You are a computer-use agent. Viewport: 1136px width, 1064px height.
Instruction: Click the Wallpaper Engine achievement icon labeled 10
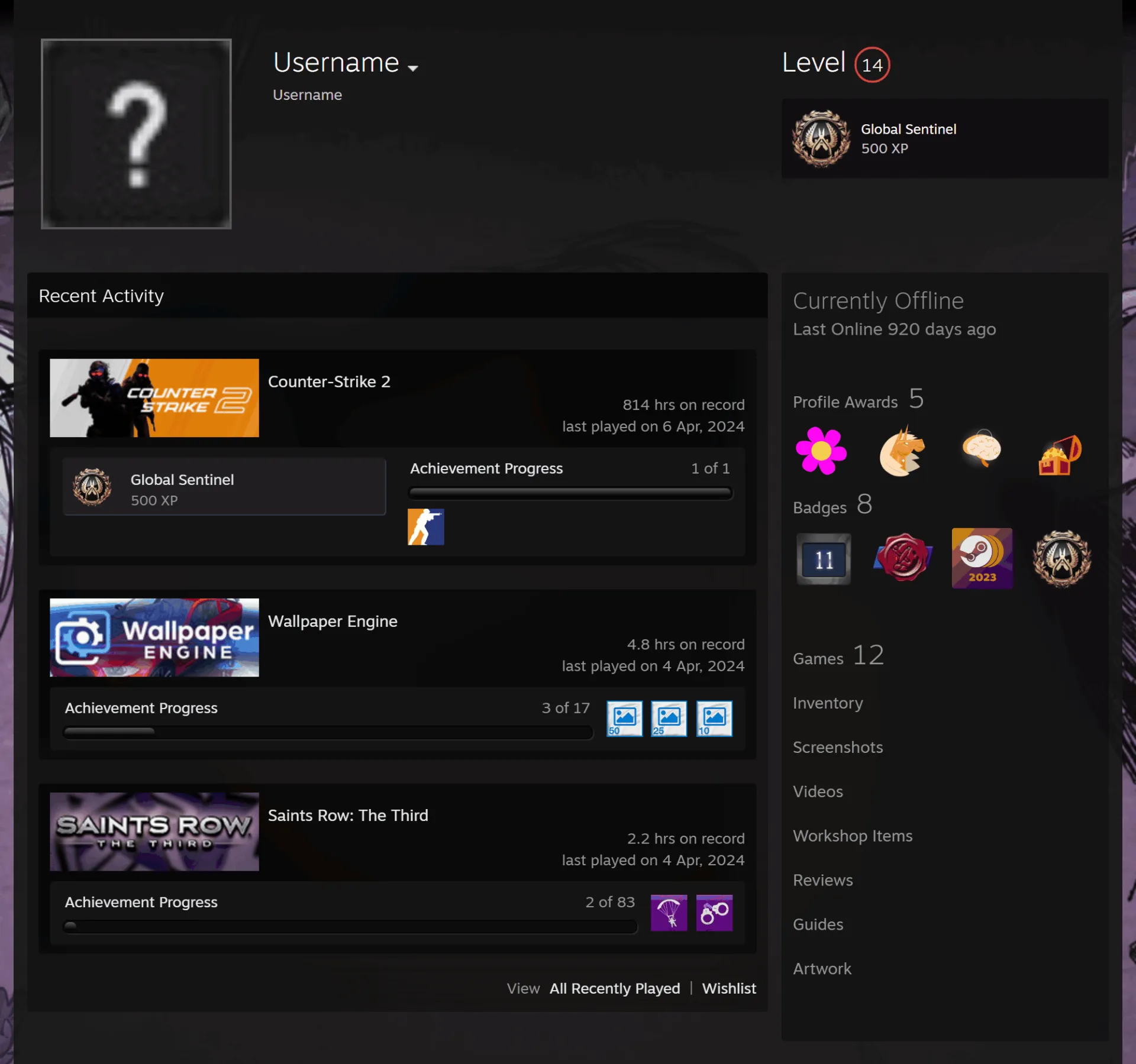coord(714,719)
